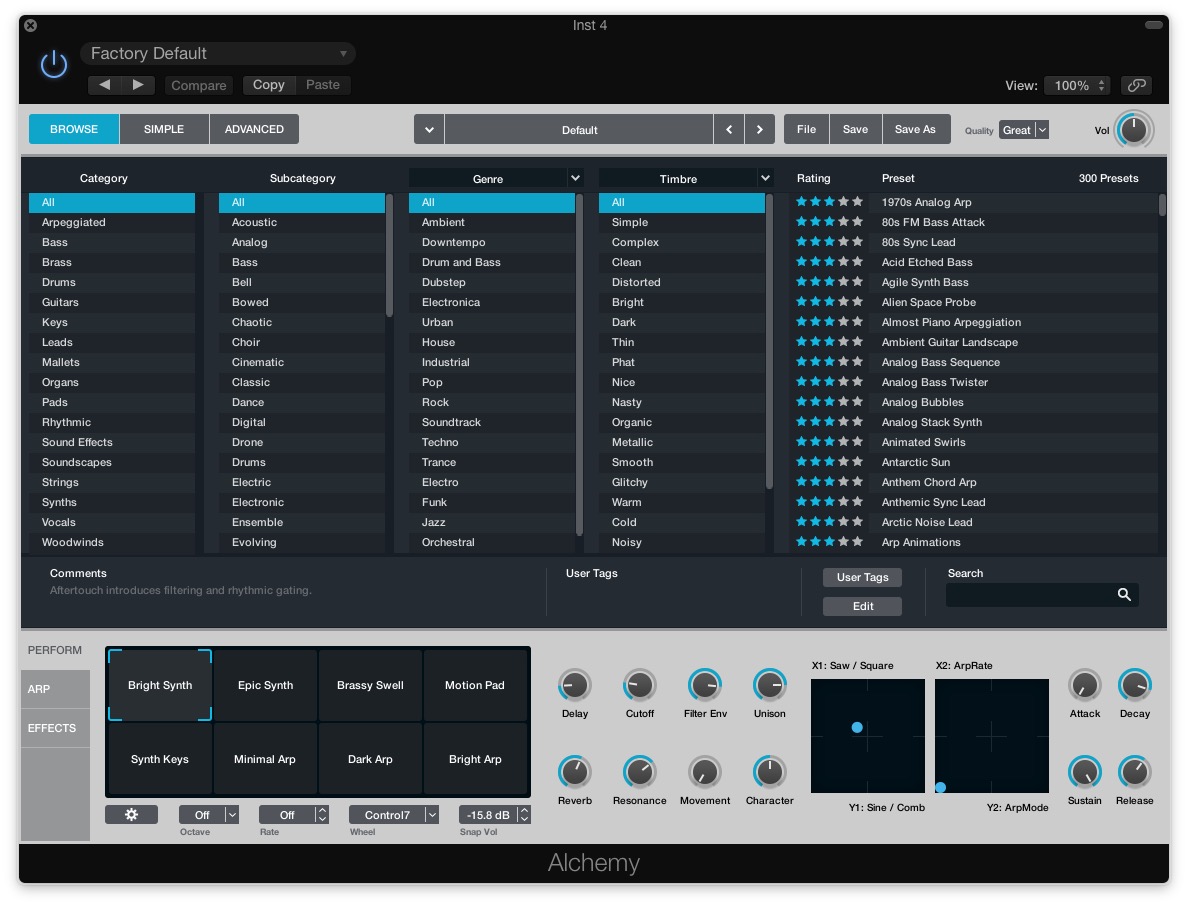Select the Bright Arp performance pad
1188x906 pixels.
475,759
